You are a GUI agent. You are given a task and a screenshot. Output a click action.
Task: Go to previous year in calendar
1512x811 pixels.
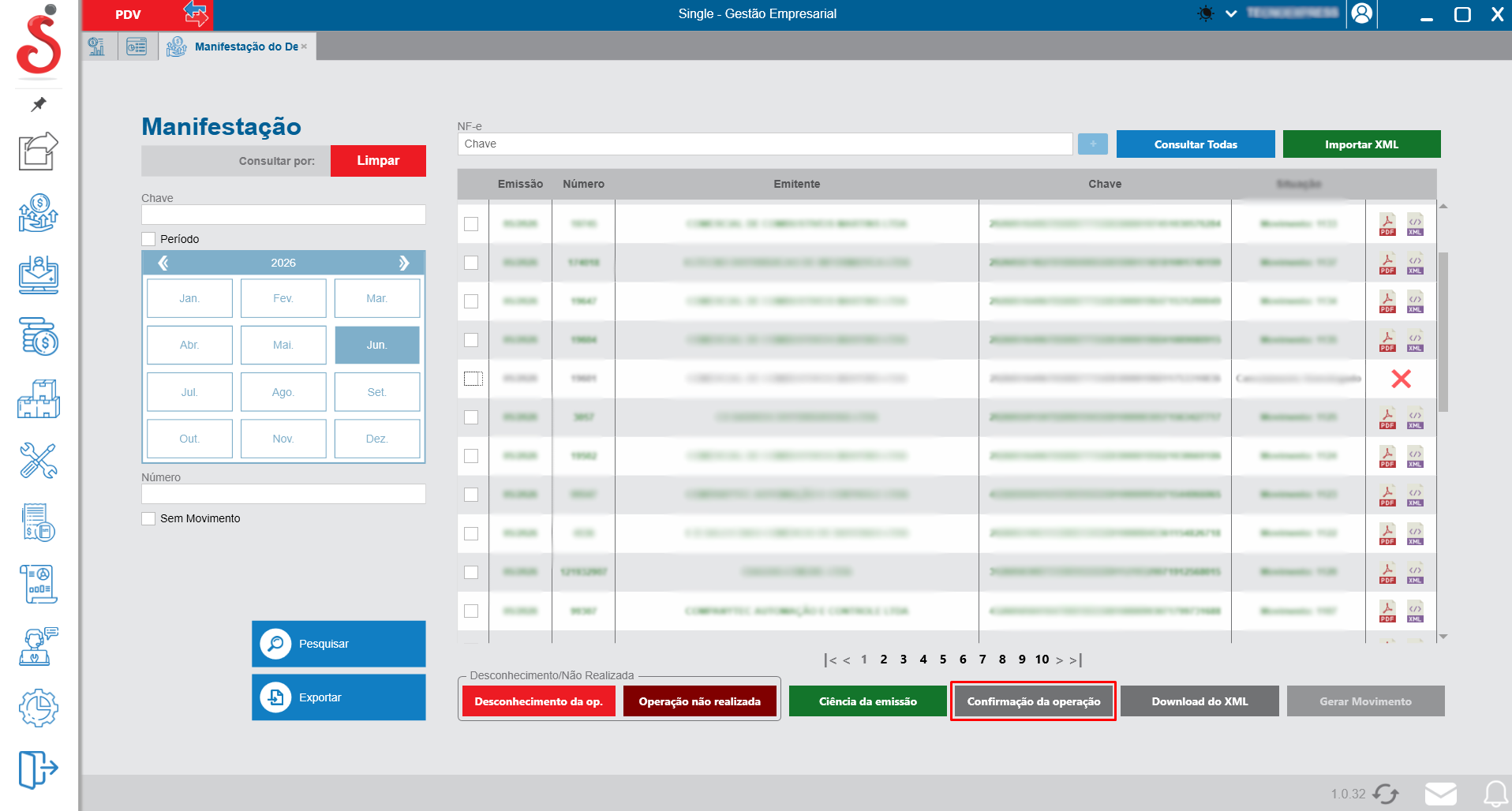[163, 263]
